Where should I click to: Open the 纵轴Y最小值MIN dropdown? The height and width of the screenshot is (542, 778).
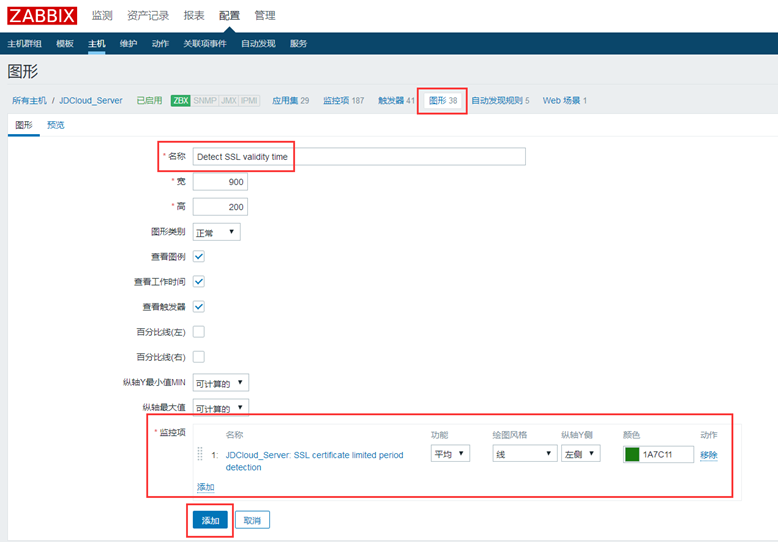pos(221,383)
